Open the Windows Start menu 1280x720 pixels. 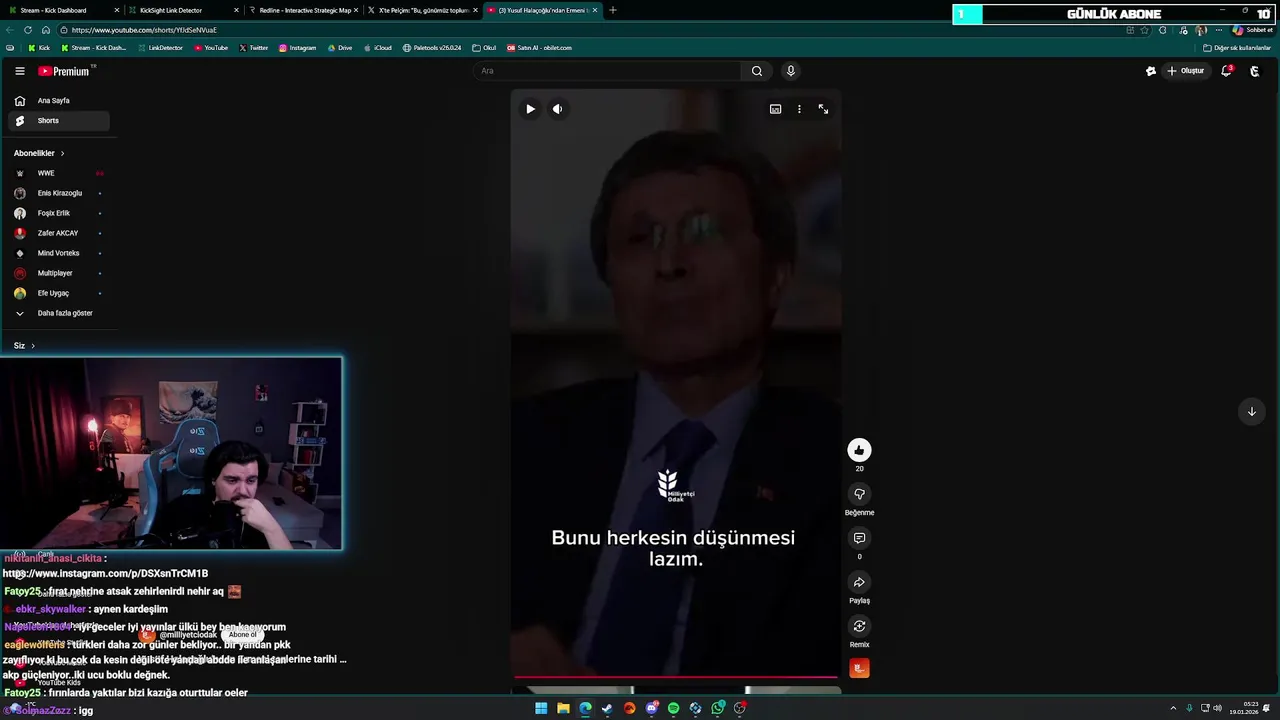[x=541, y=708]
